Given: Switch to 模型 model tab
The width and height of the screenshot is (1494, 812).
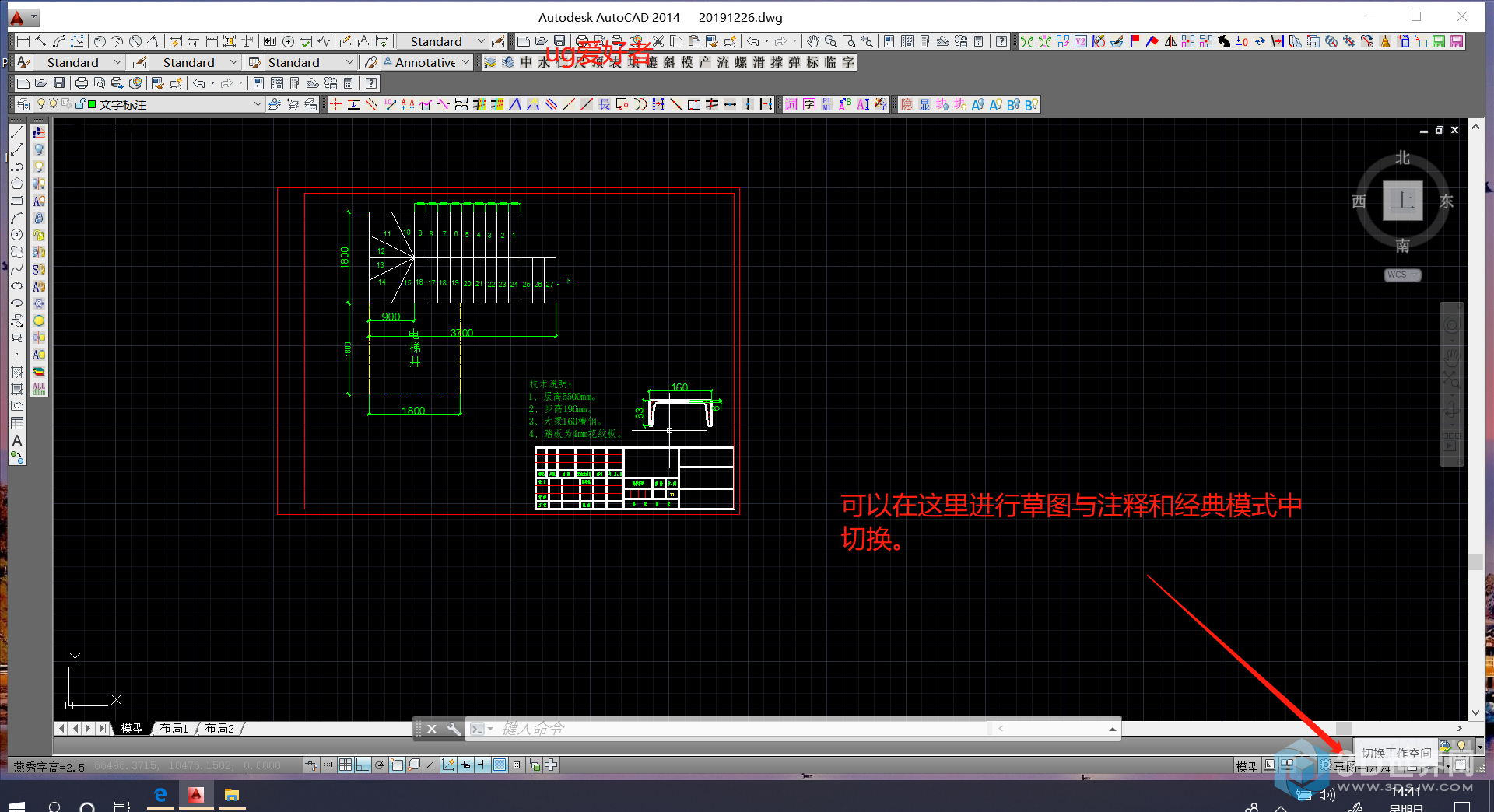Looking at the screenshot, I should tap(132, 729).
